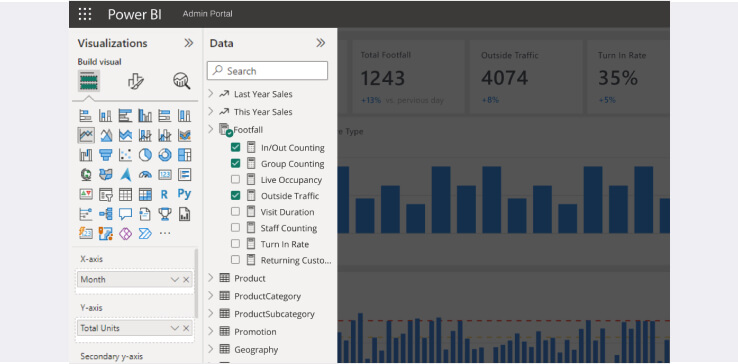The width and height of the screenshot is (738, 364).
Task: Pick the waterfall chart visual
Action: coord(86,155)
